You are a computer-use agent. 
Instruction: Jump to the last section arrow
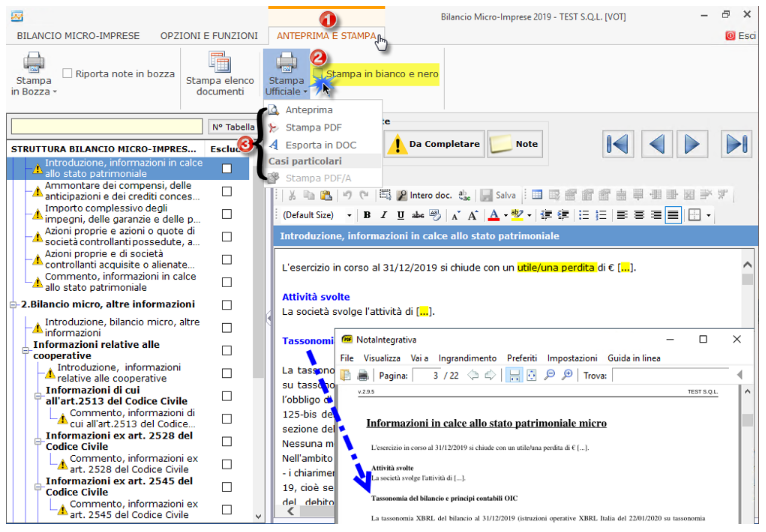(x=736, y=144)
